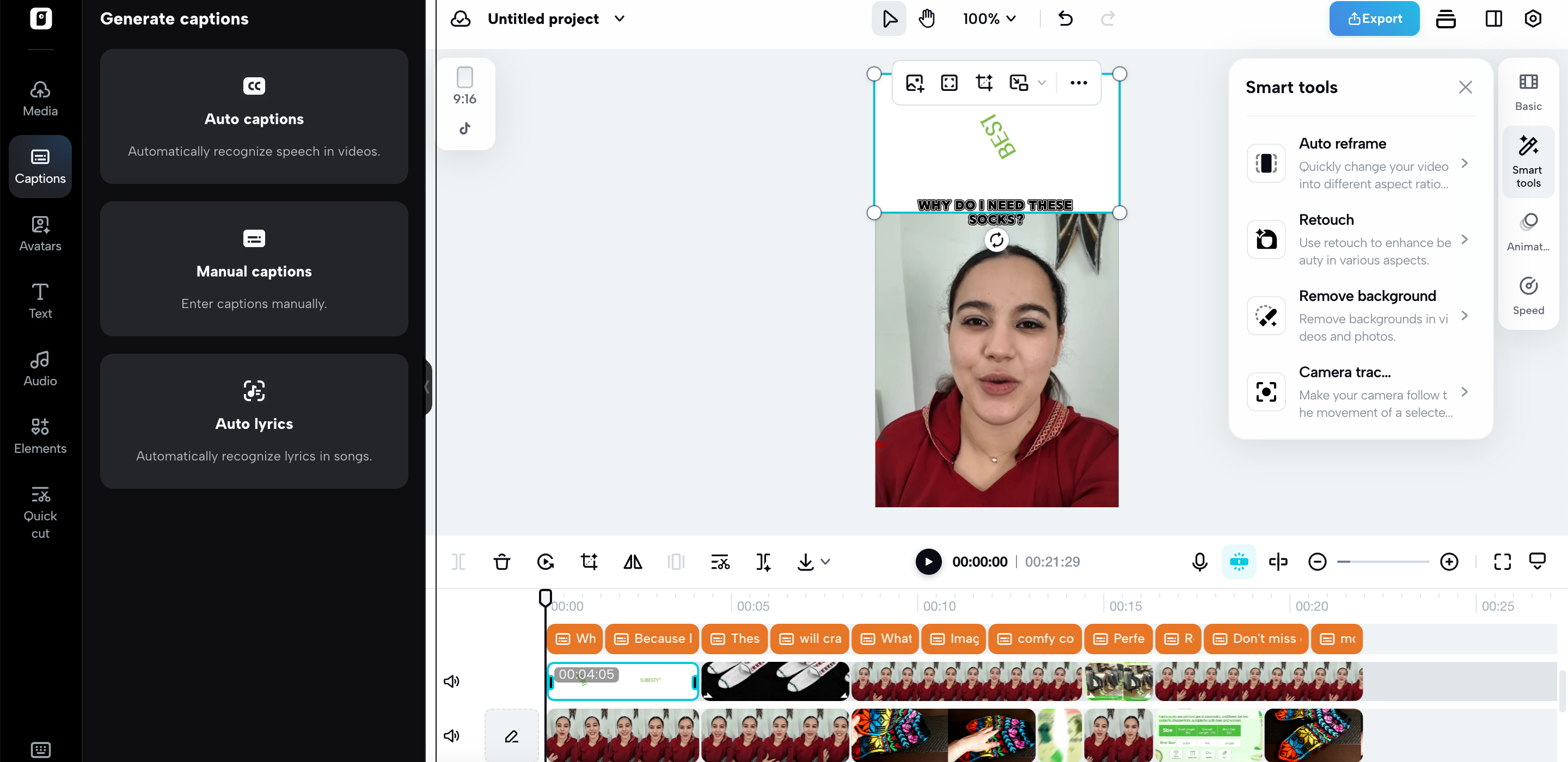Click the undo arrow
Viewport: 1568px width, 762px height.
point(1065,19)
